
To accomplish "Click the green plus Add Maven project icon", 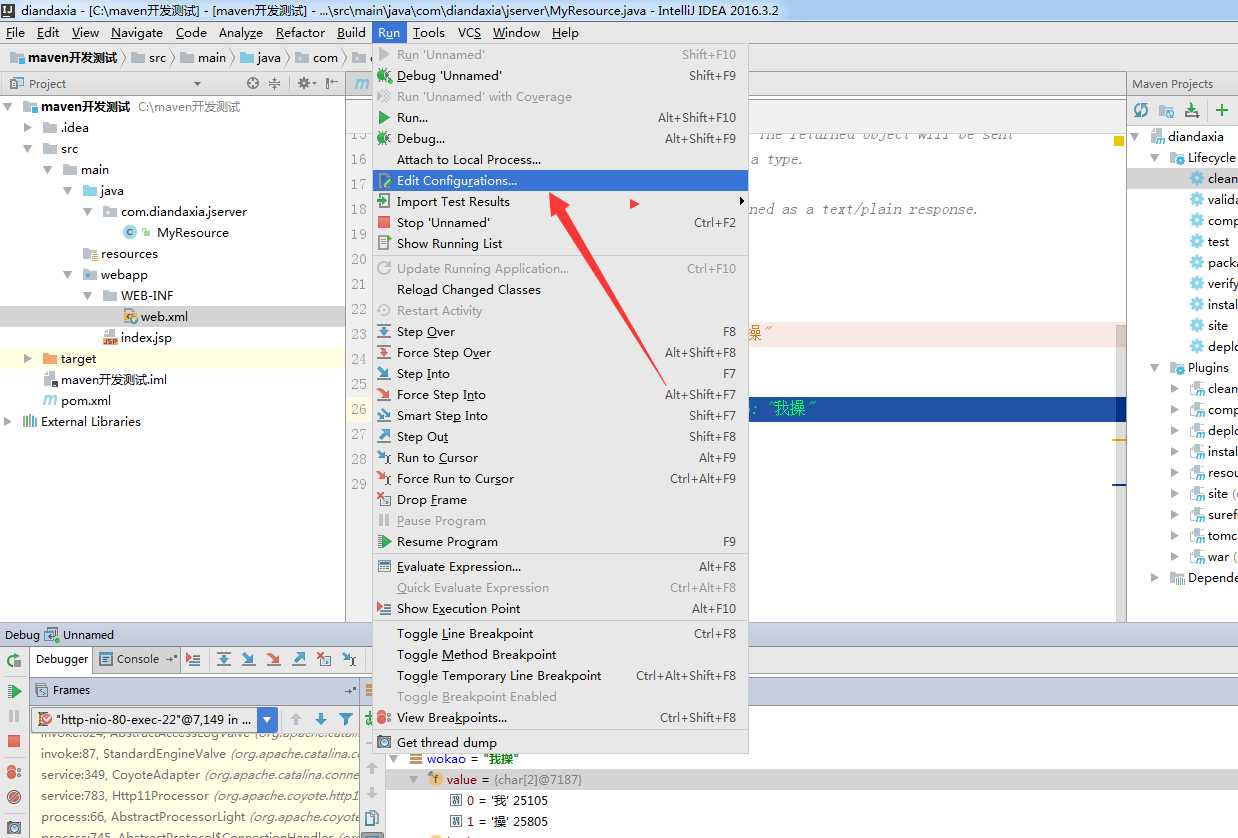I will (1222, 110).
